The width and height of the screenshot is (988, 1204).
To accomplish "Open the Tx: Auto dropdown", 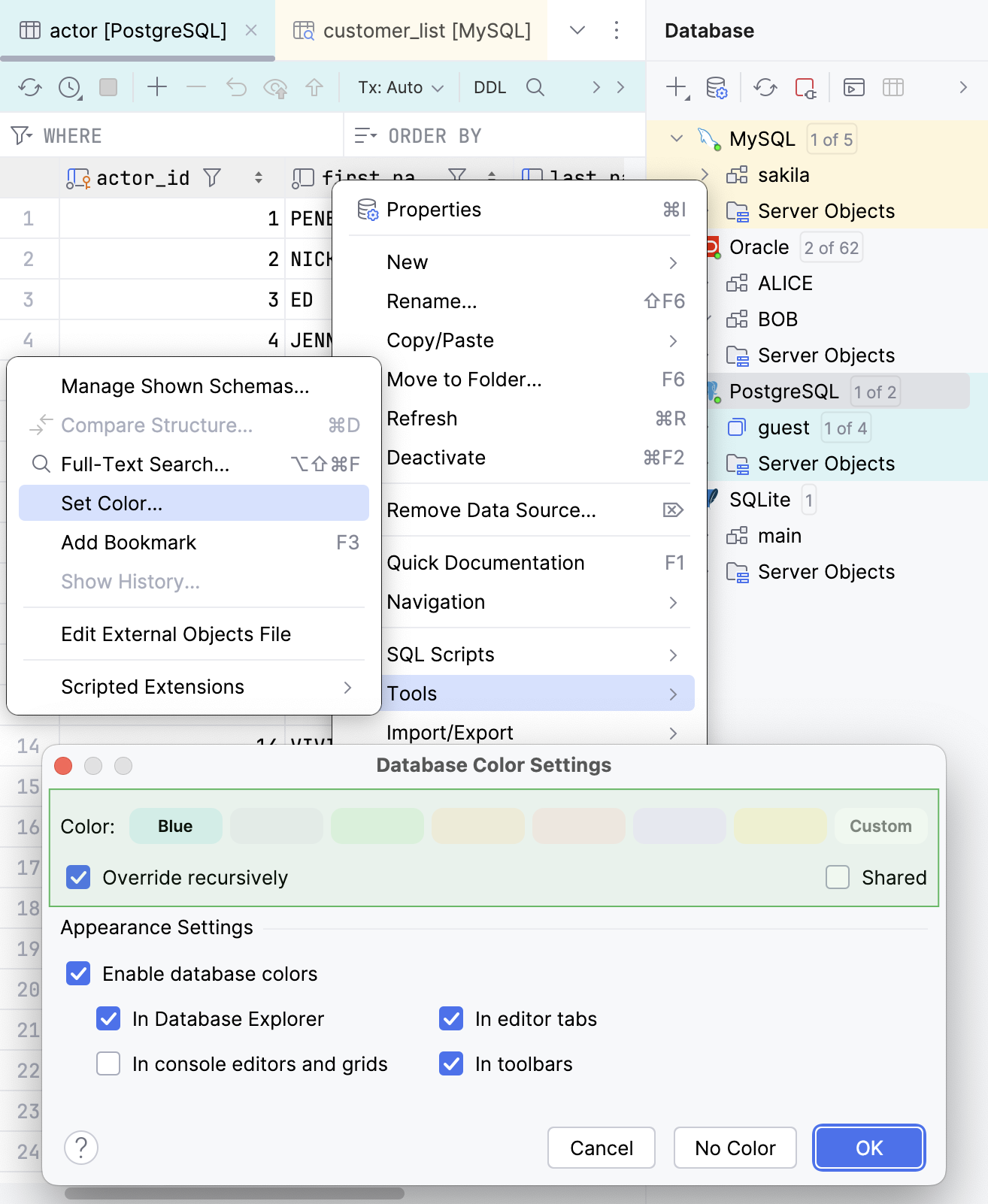I will coord(400,87).
